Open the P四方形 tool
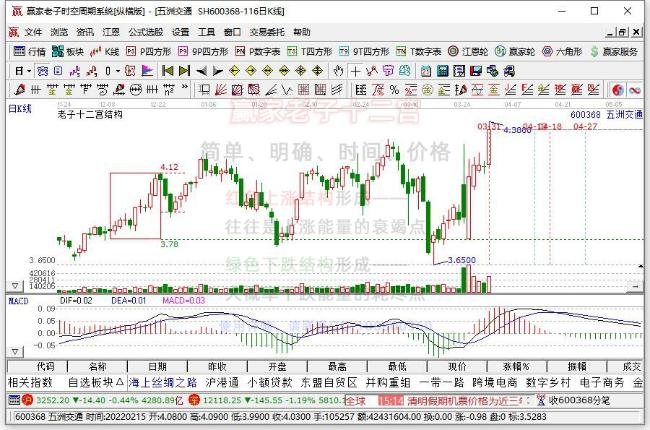 click(x=149, y=51)
